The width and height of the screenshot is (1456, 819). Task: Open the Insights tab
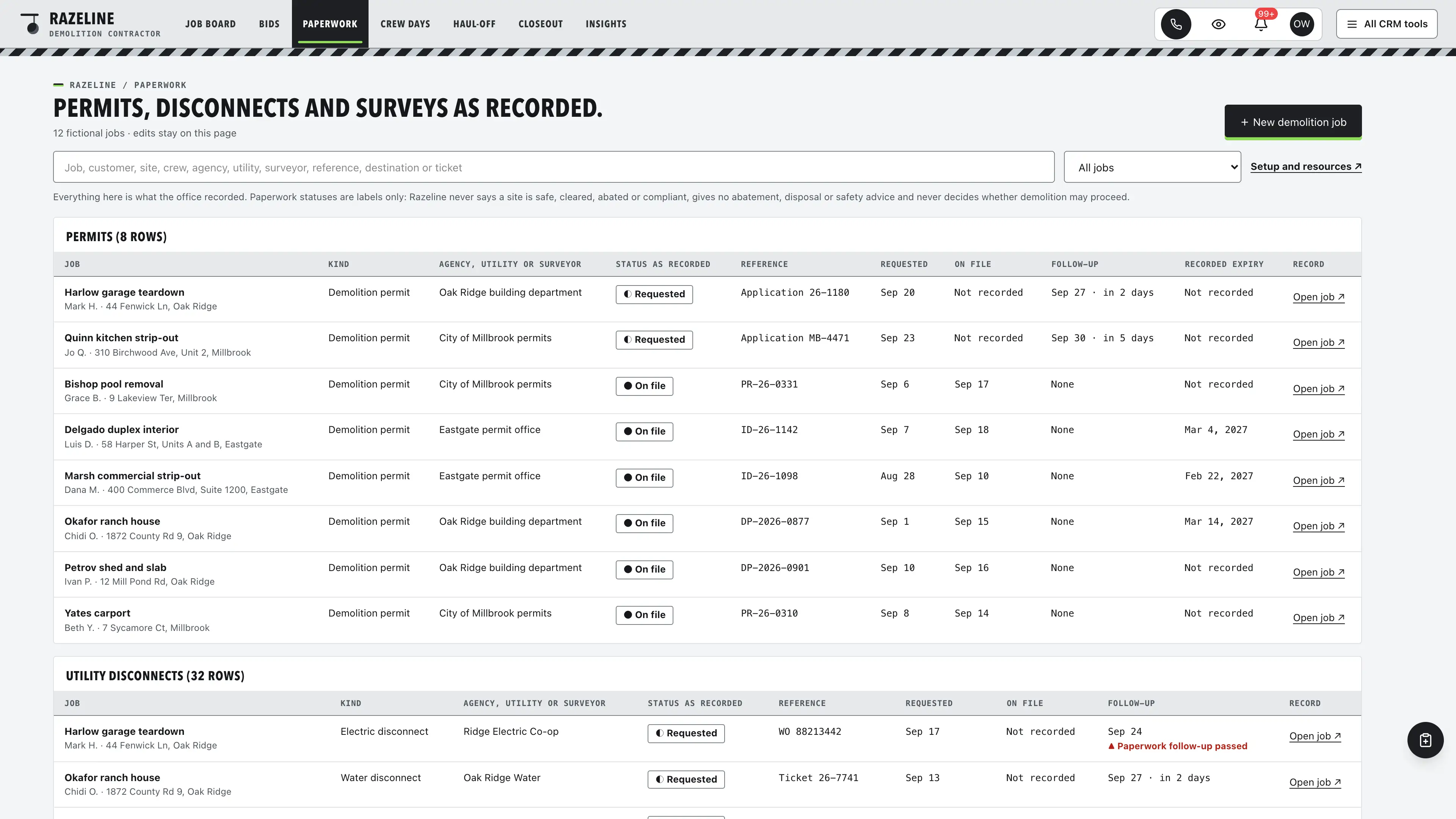(x=606, y=24)
